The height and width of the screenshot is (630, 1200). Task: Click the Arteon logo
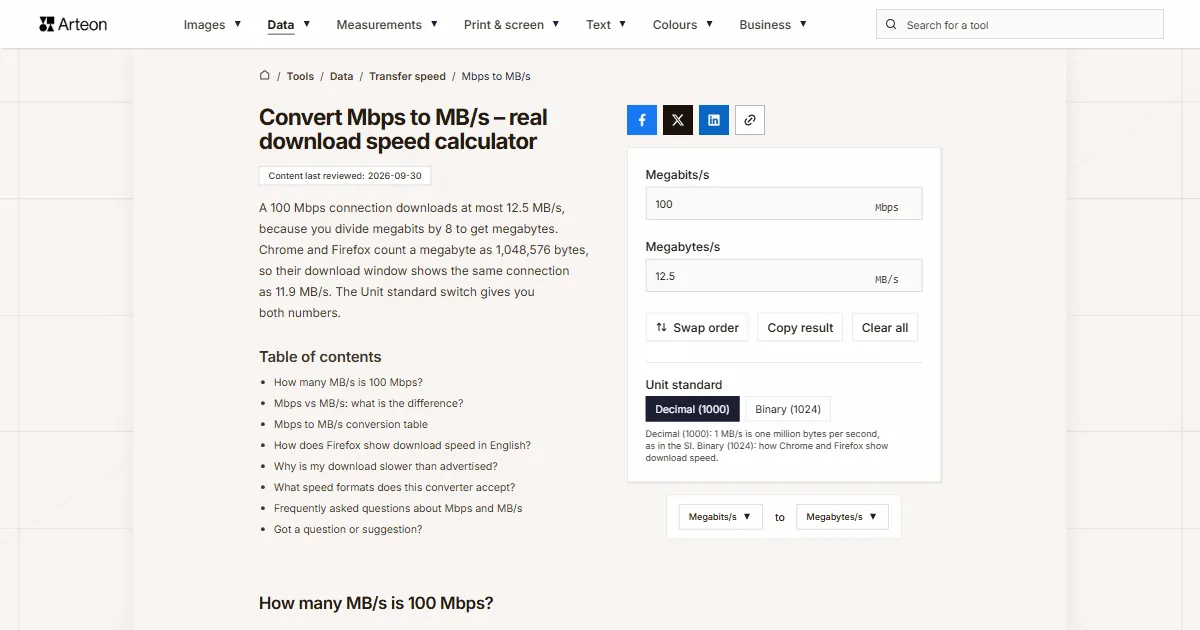coord(73,24)
